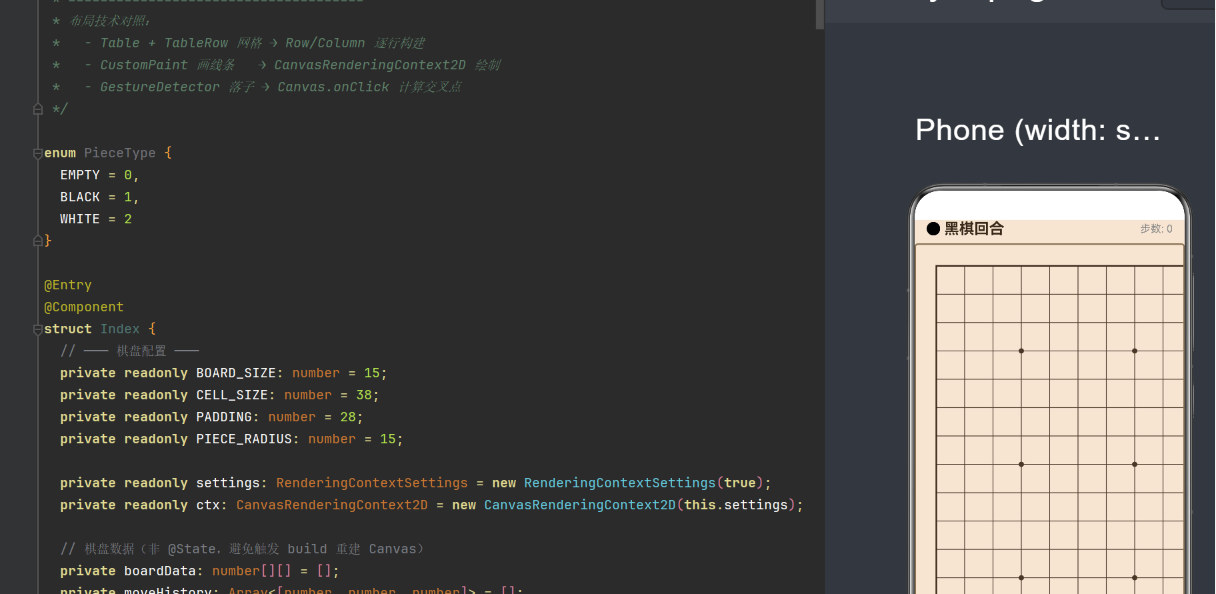
Task: Click the GestureDetector comment text
Action: 160,87
